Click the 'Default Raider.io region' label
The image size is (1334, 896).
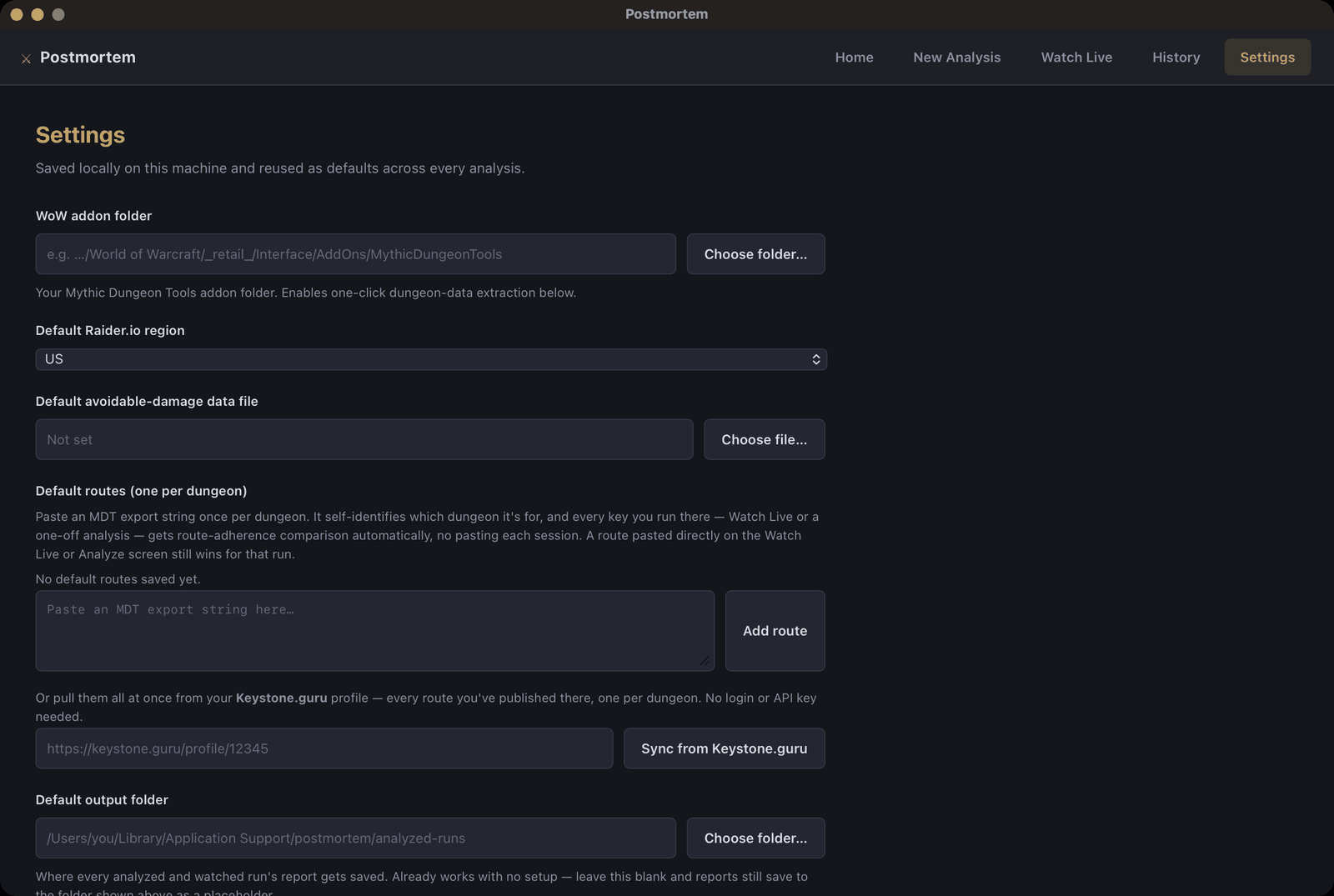click(110, 331)
